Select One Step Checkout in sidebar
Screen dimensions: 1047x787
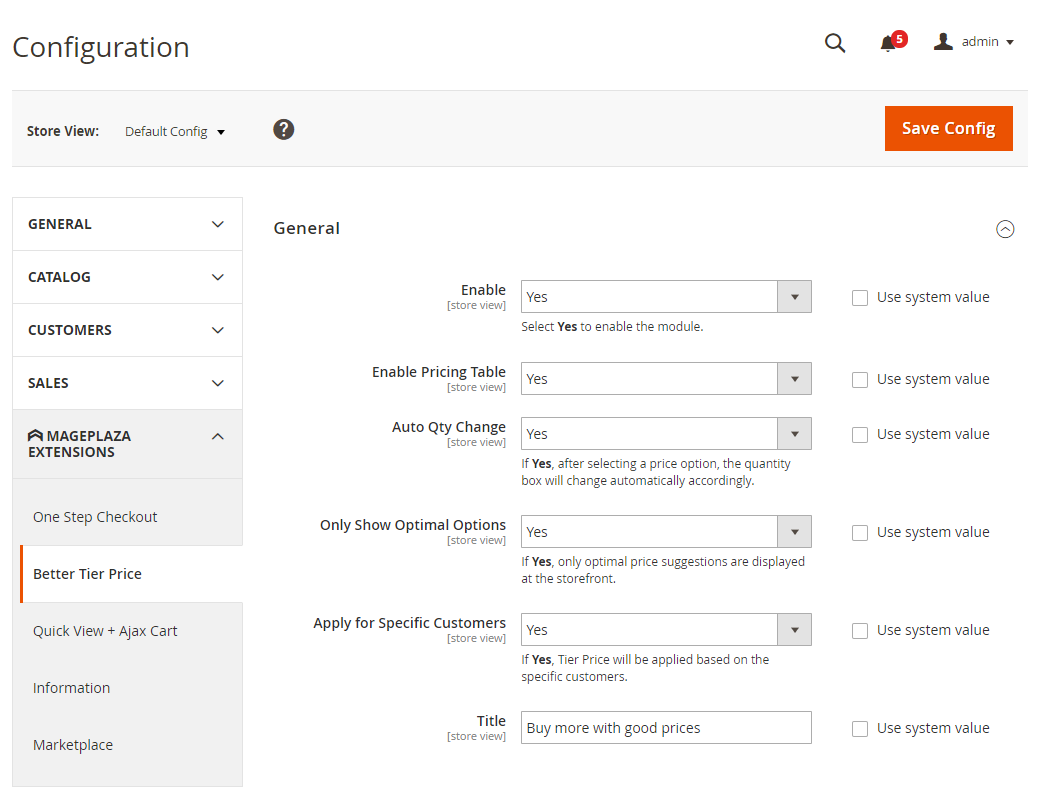click(95, 517)
